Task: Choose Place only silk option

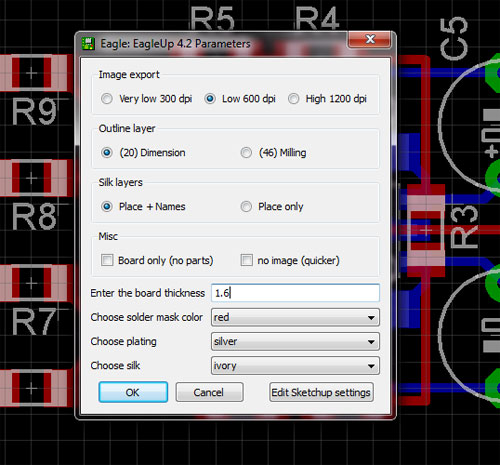Action: pyautogui.click(x=246, y=207)
